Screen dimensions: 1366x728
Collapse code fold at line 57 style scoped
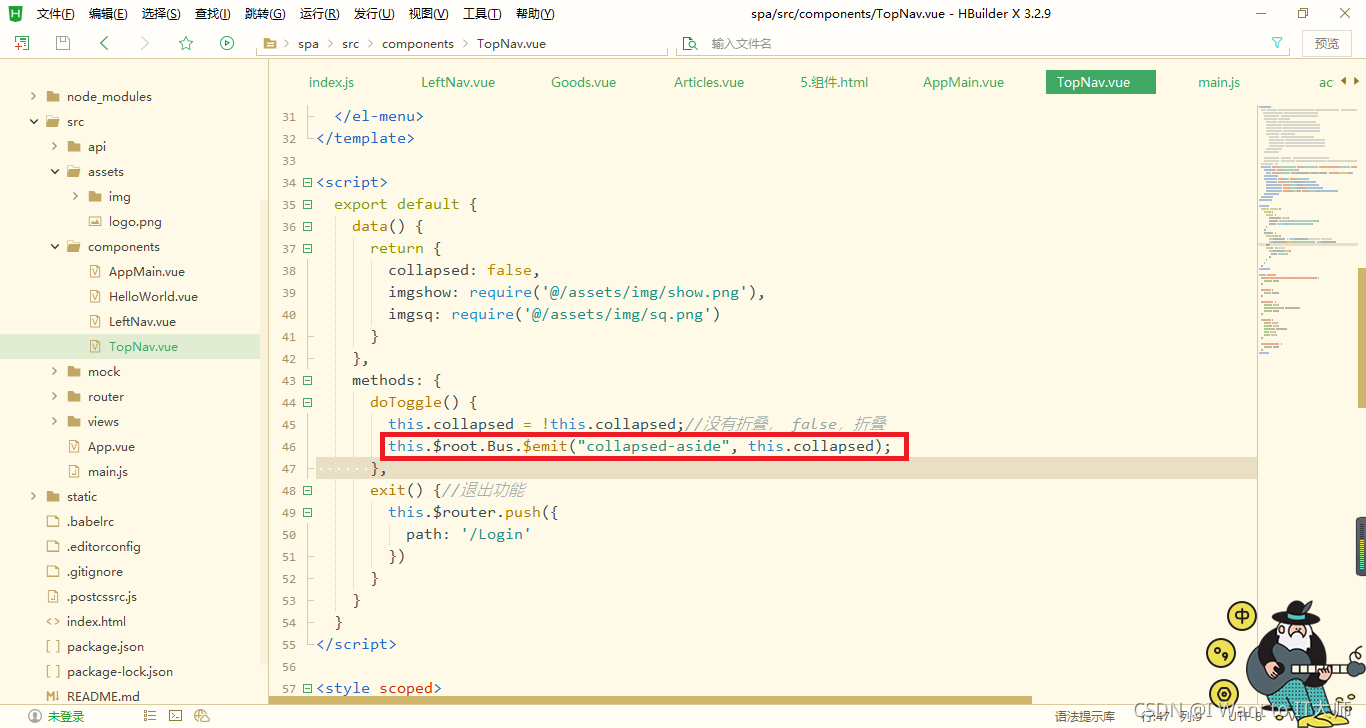point(307,689)
